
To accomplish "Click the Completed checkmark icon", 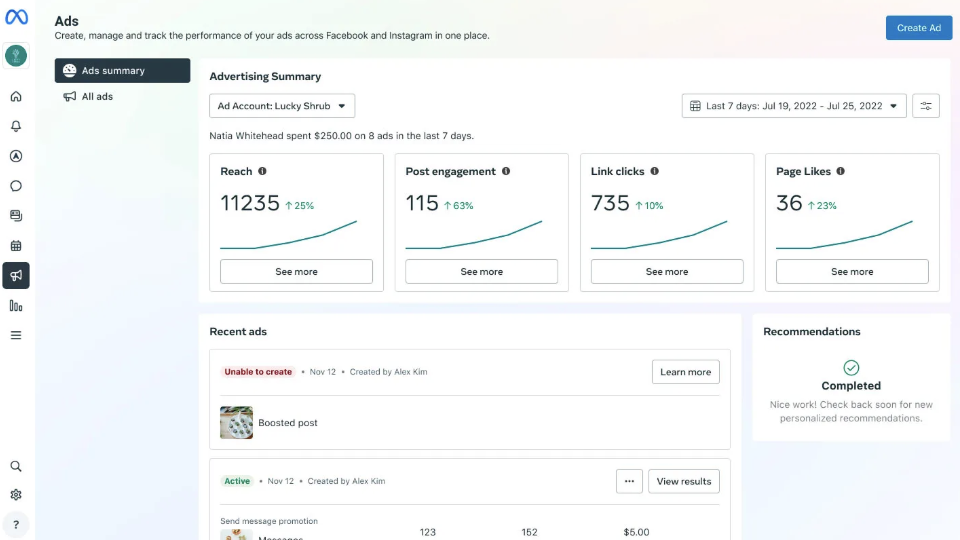I will pyautogui.click(x=851, y=367).
